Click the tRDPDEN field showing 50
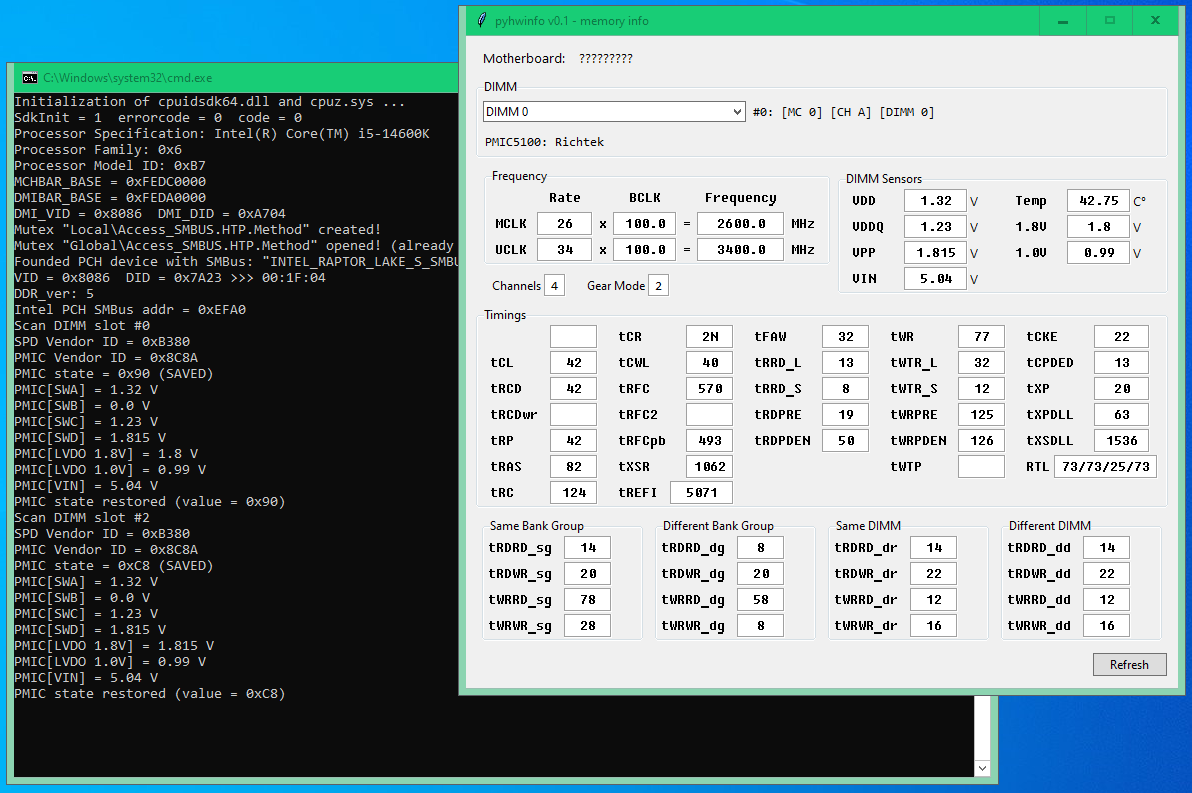This screenshot has height=793, width=1192. pyautogui.click(x=845, y=440)
